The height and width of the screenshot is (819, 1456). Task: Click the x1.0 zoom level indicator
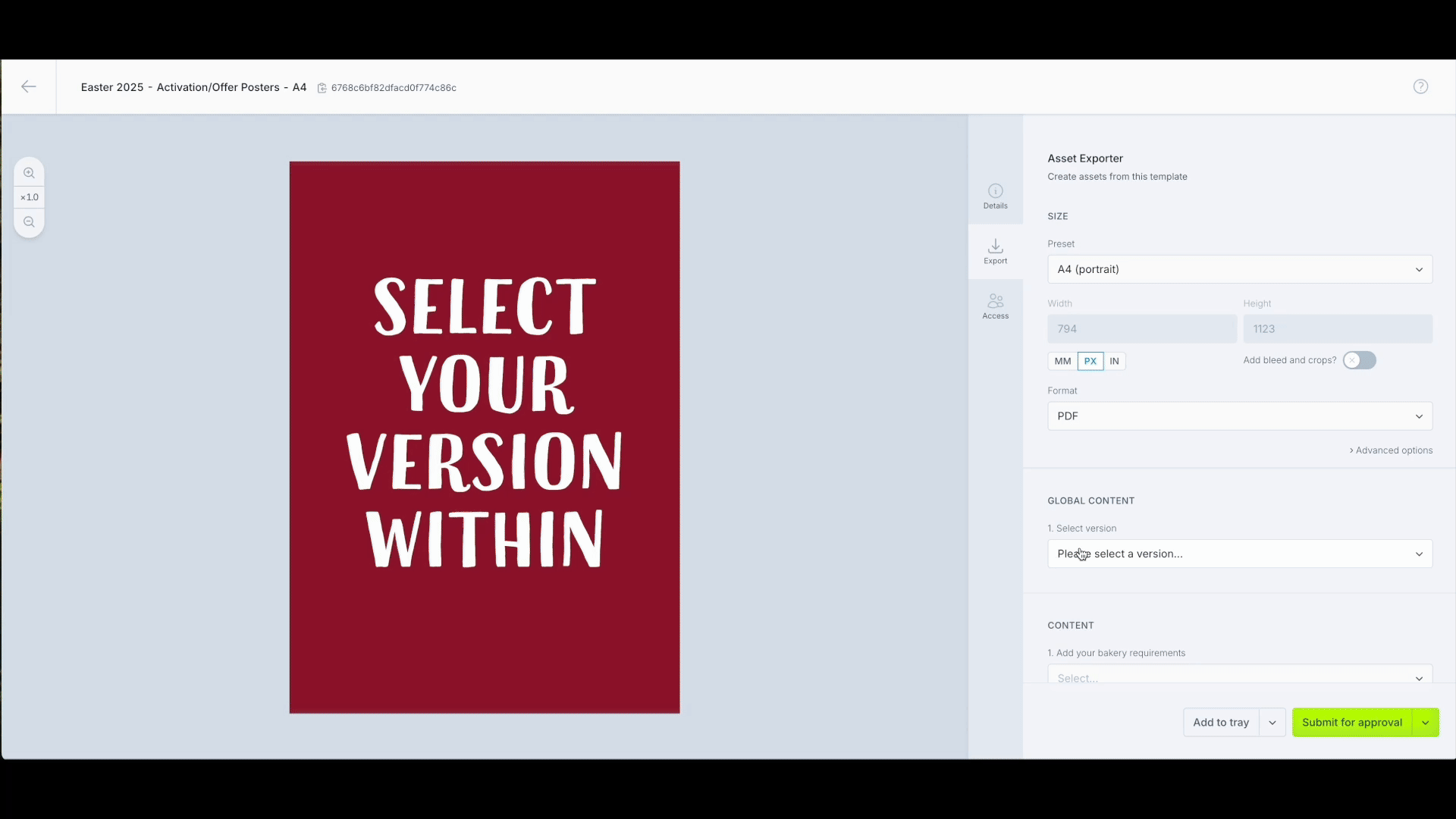29,197
